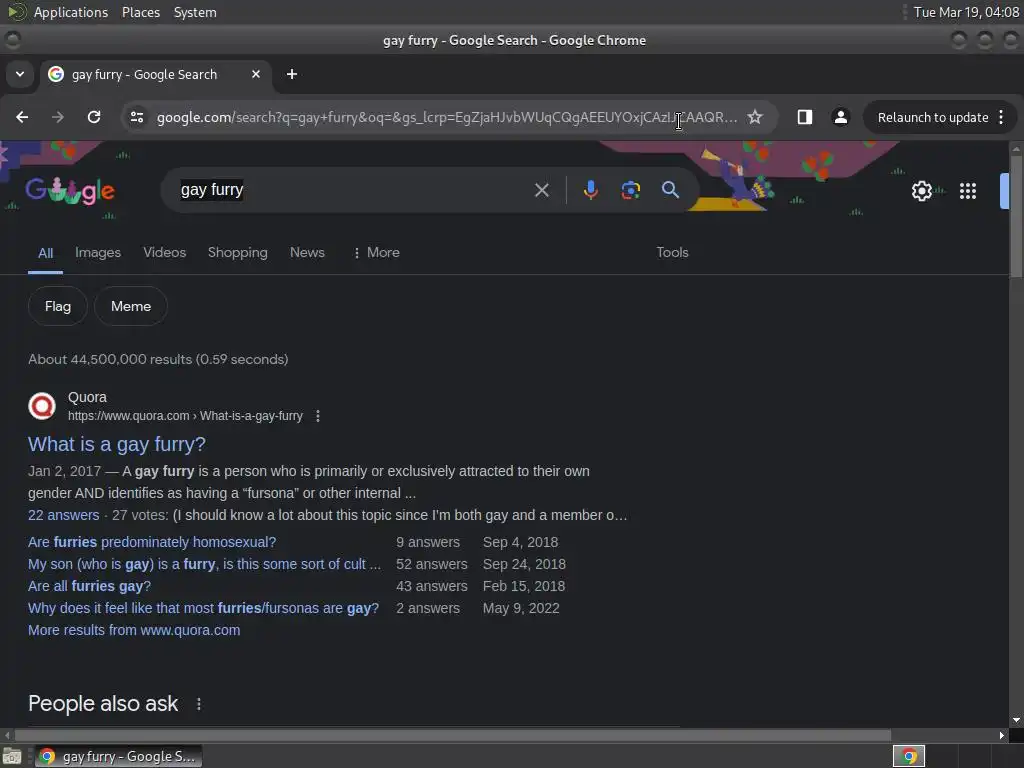Click the vertical page scrollbar
Screen dimensions: 1024x768
(x=1016, y=217)
